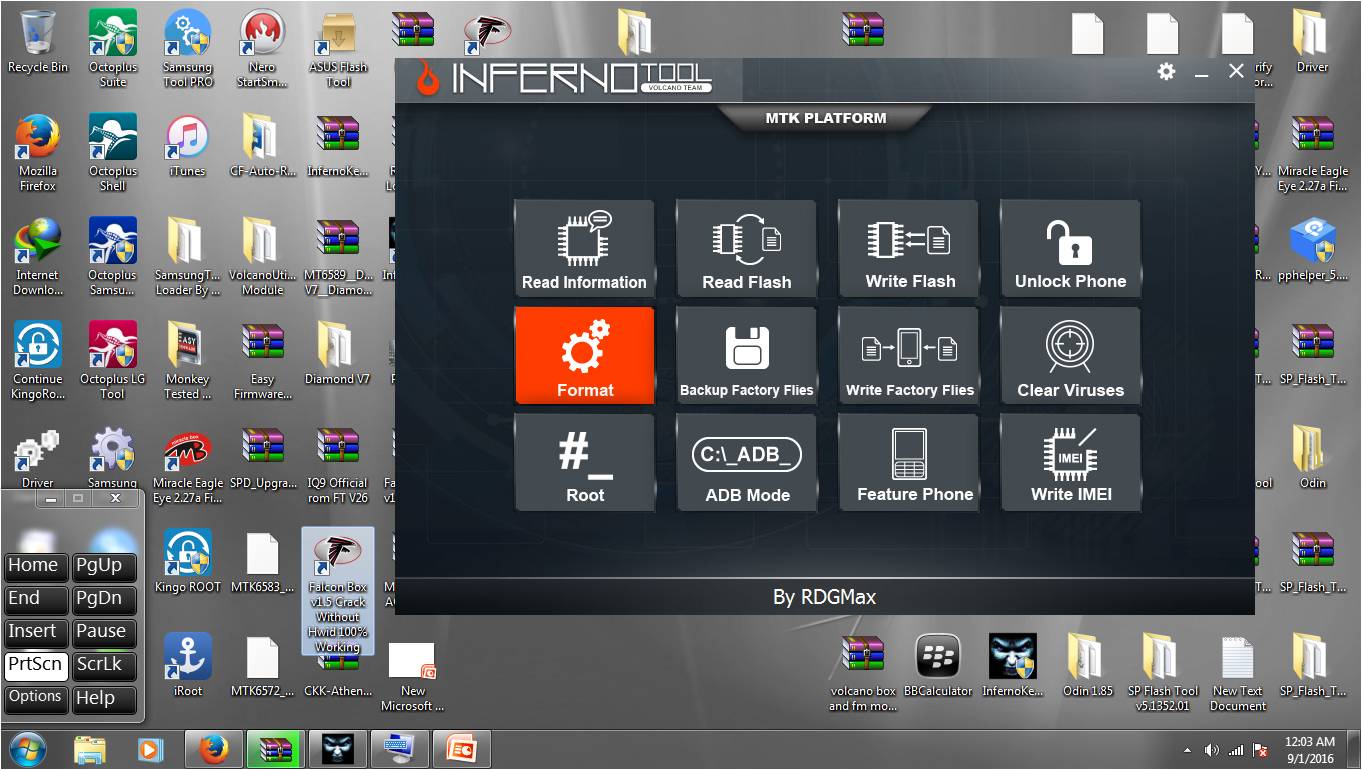The image size is (1362, 770).
Task: Select the CF-Auto-R folder
Action: (x=262, y=146)
